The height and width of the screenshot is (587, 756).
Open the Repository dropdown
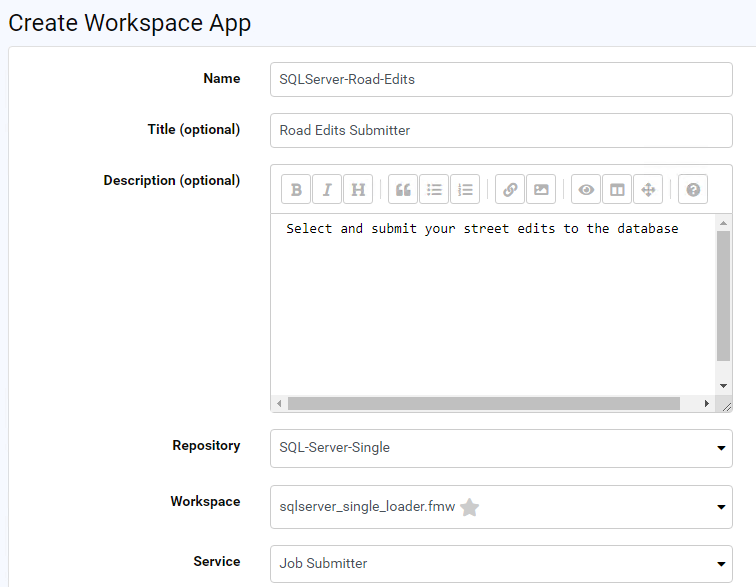[x=500, y=448]
